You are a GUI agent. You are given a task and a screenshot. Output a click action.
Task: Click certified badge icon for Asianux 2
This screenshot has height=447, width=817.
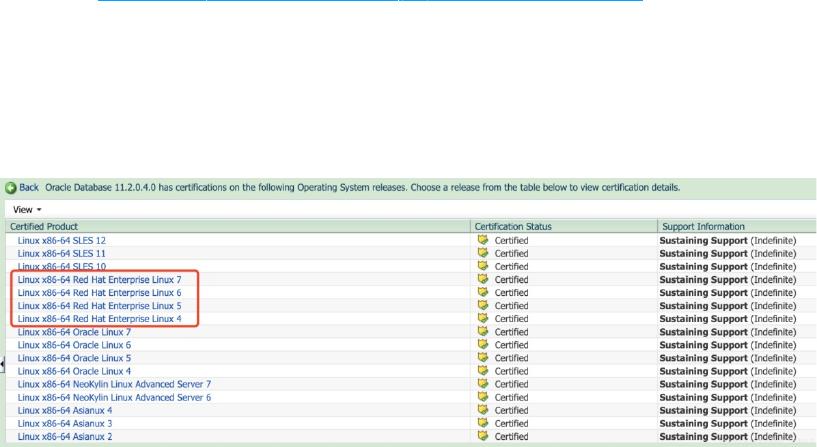coord(483,436)
